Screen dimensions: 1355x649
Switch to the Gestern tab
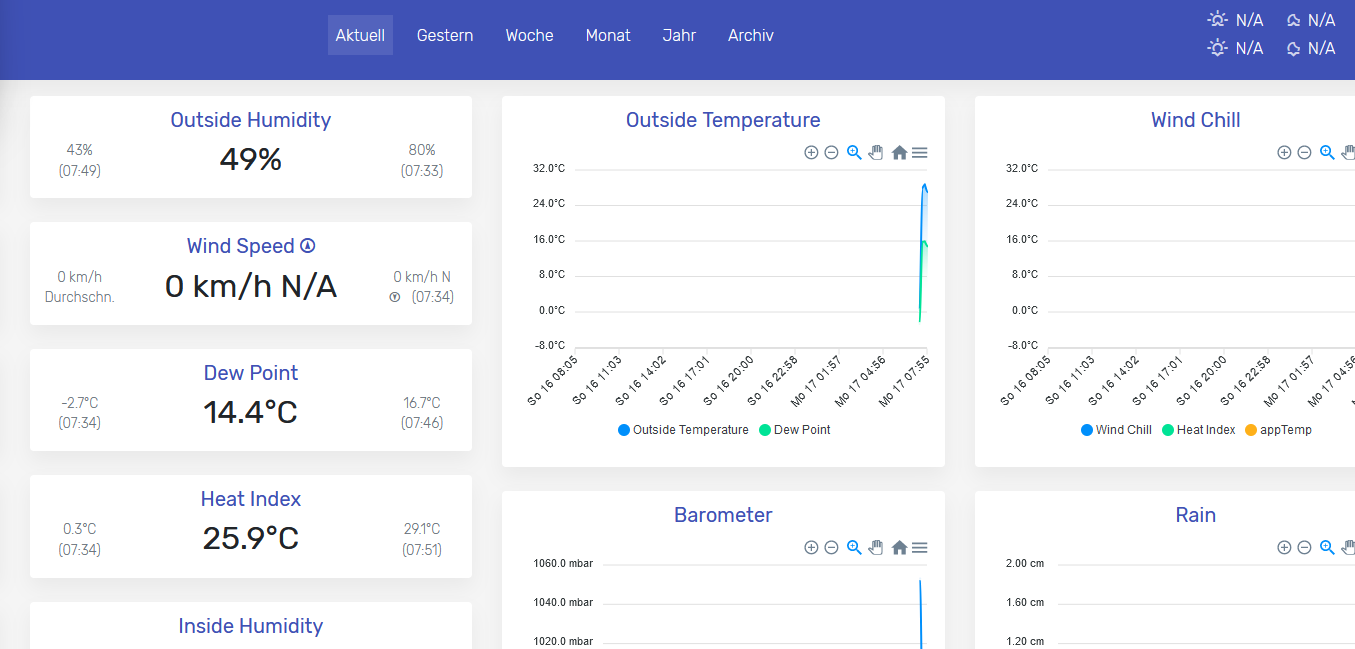click(x=444, y=35)
